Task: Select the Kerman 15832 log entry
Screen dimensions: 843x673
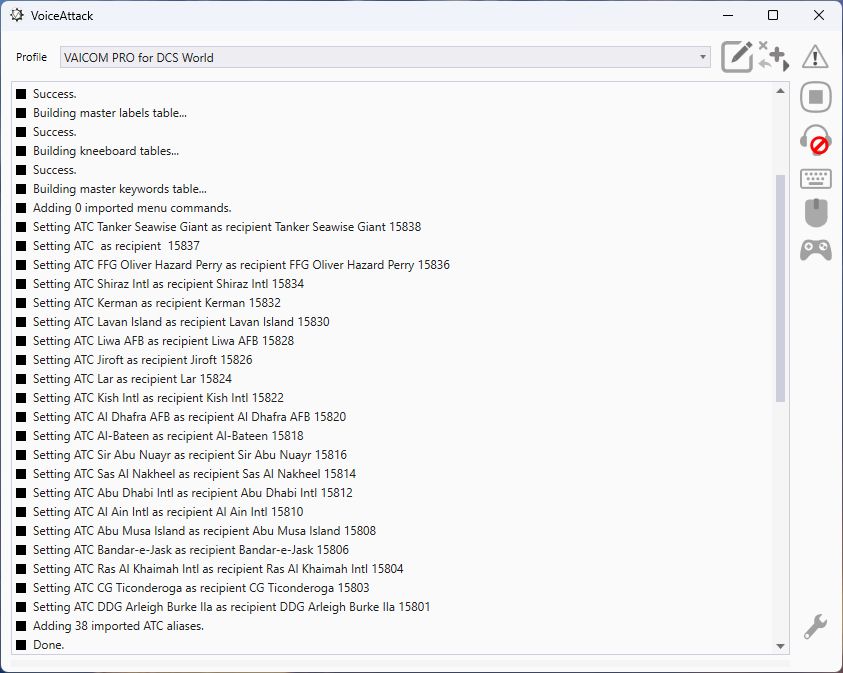Action: [156, 303]
